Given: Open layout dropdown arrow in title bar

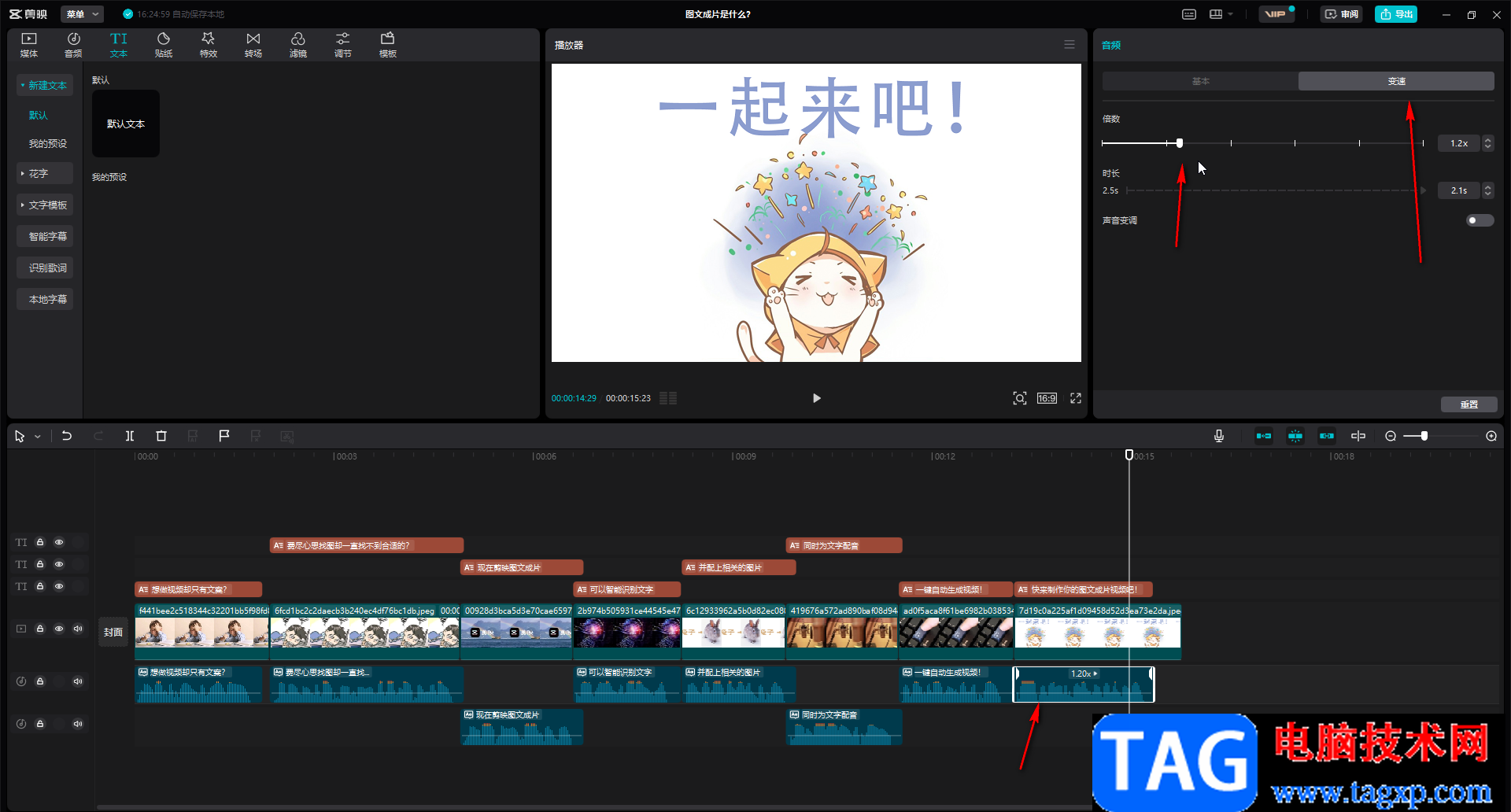Looking at the screenshot, I should point(1231,14).
